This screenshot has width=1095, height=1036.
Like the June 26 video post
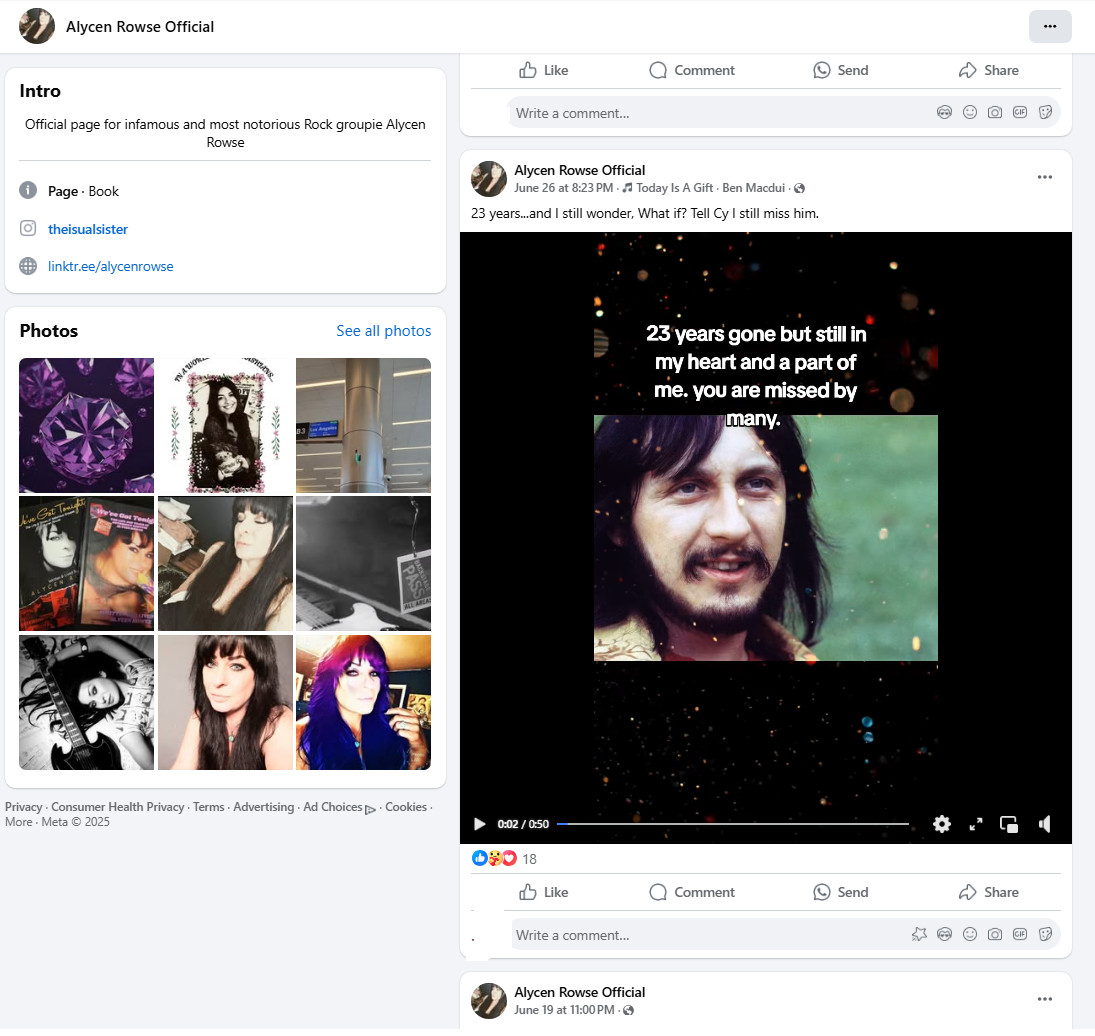[543, 891]
